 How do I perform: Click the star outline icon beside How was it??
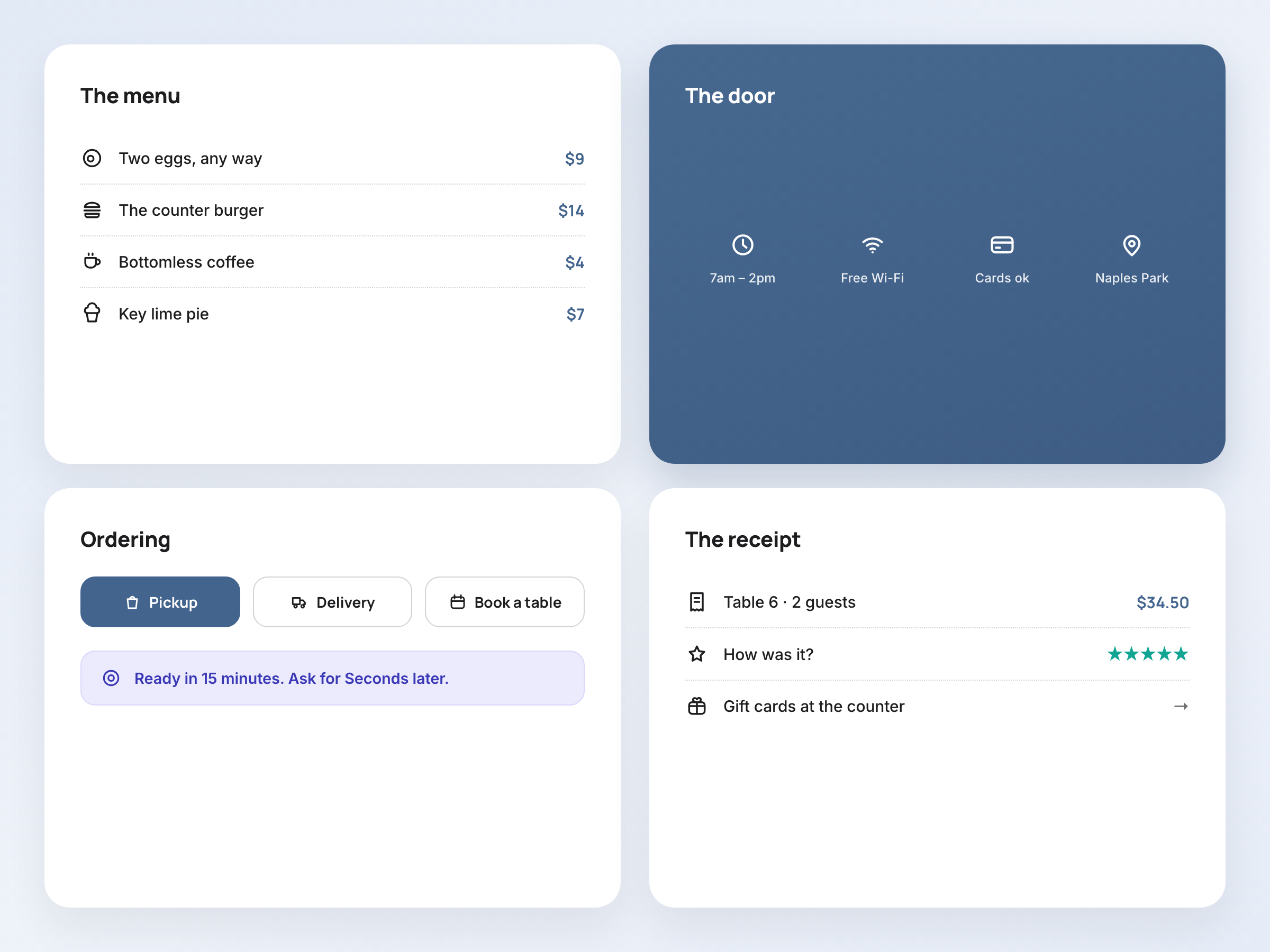696,654
